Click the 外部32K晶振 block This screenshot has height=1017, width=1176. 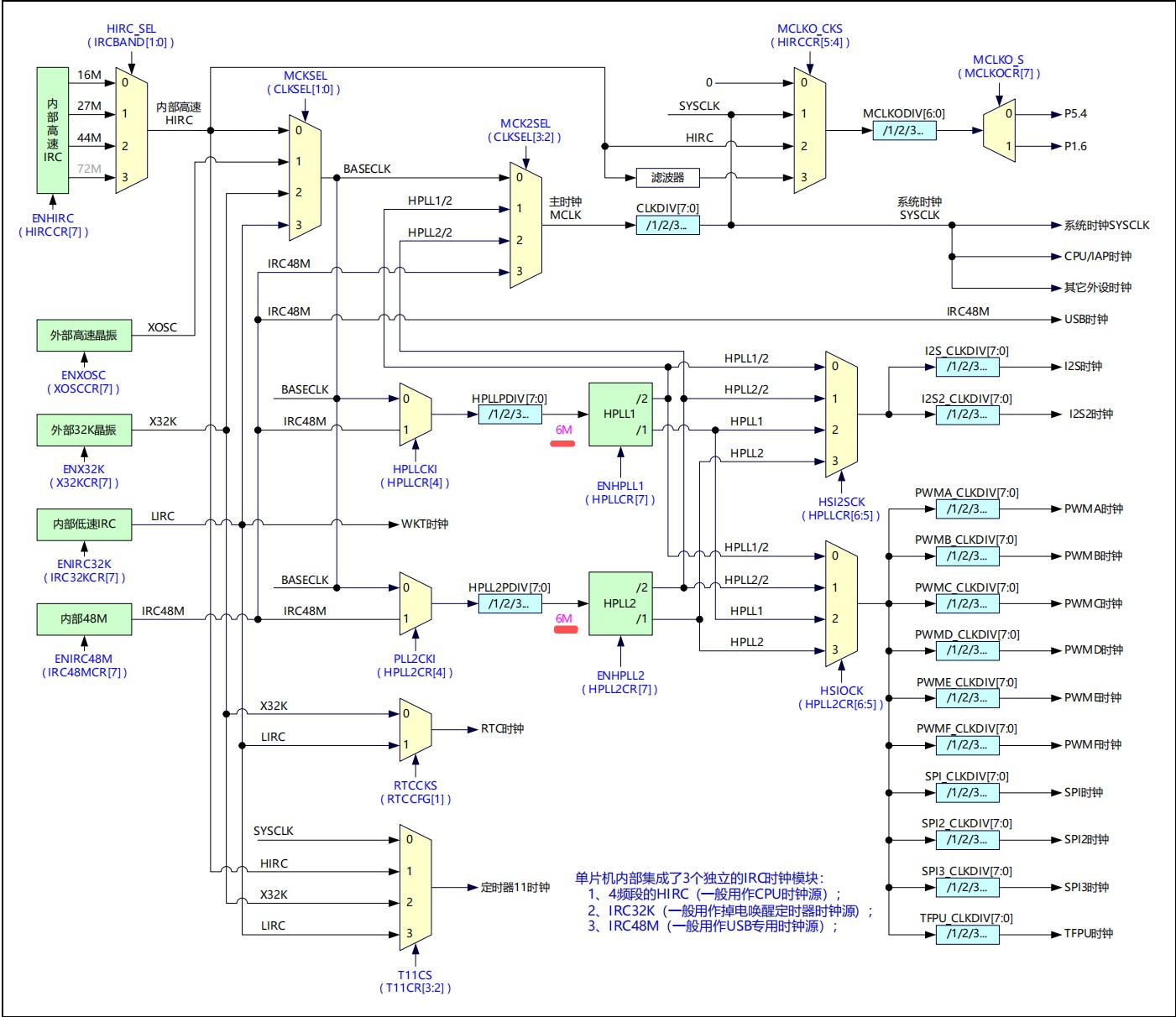click(x=84, y=430)
